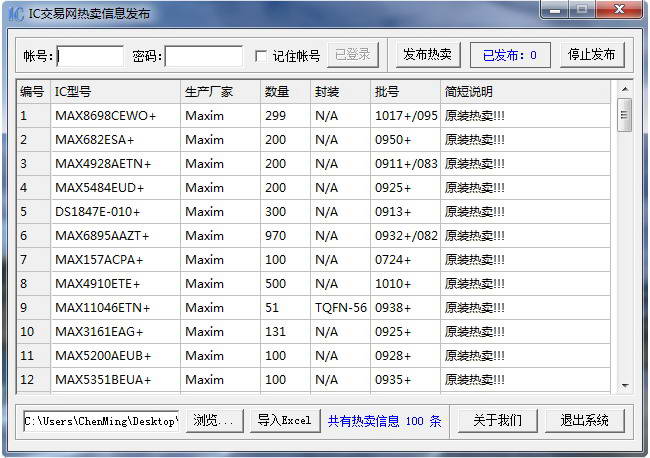Image resolution: width=650 pixels, height=458 pixels.
Task: Click the 数量 column header
Action: 285,92
